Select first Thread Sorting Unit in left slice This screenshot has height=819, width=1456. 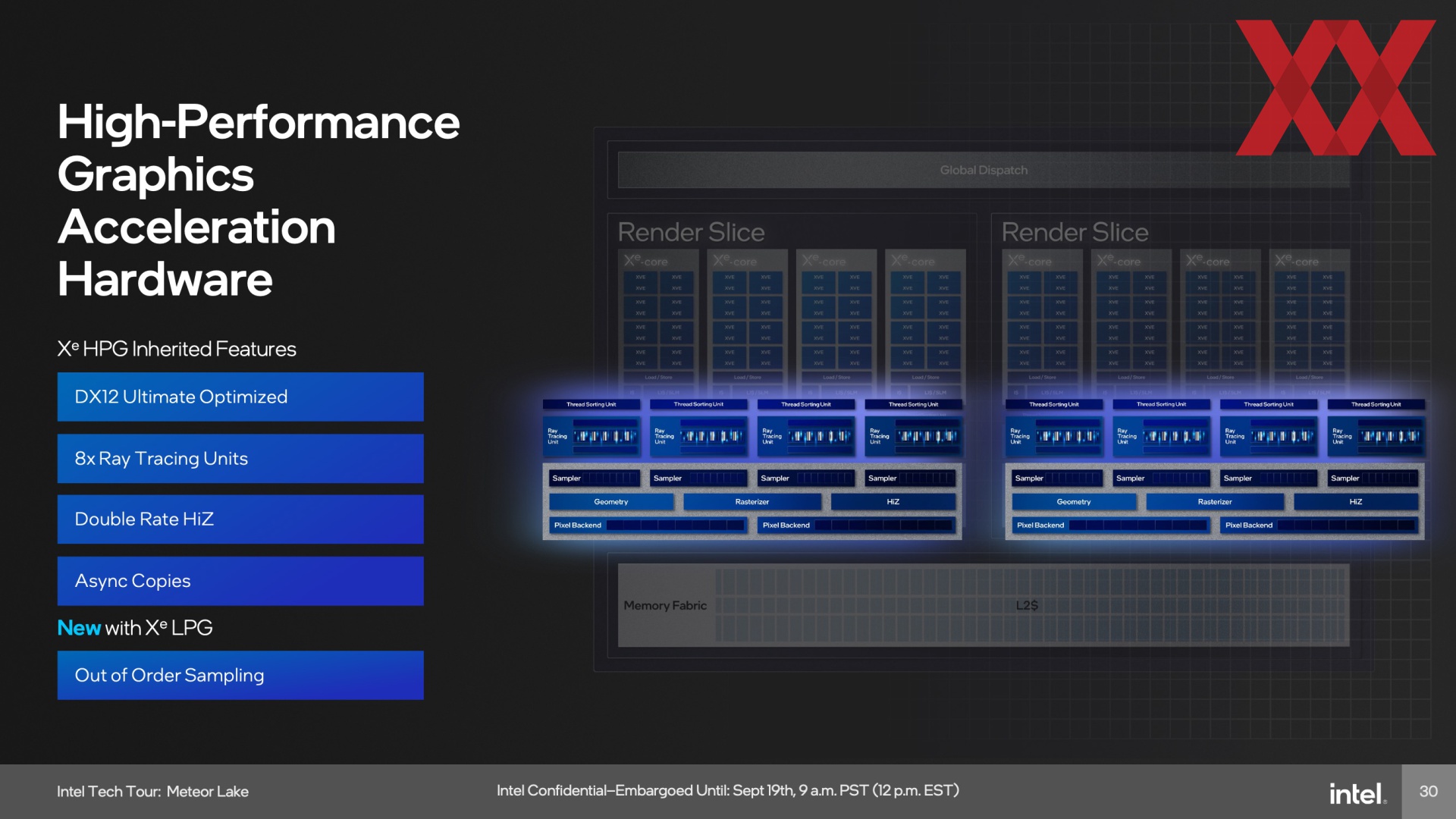coord(591,405)
